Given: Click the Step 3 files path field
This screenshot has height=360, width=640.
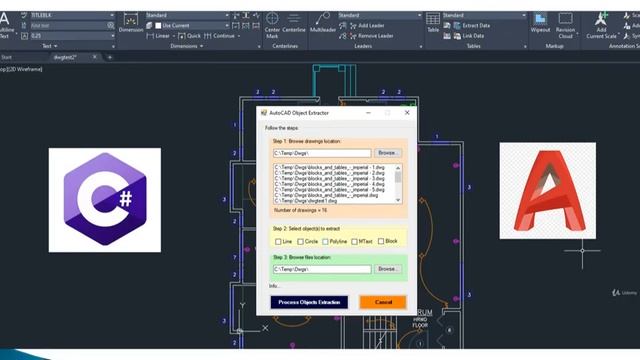Looking at the screenshot, I should pos(322,269).
